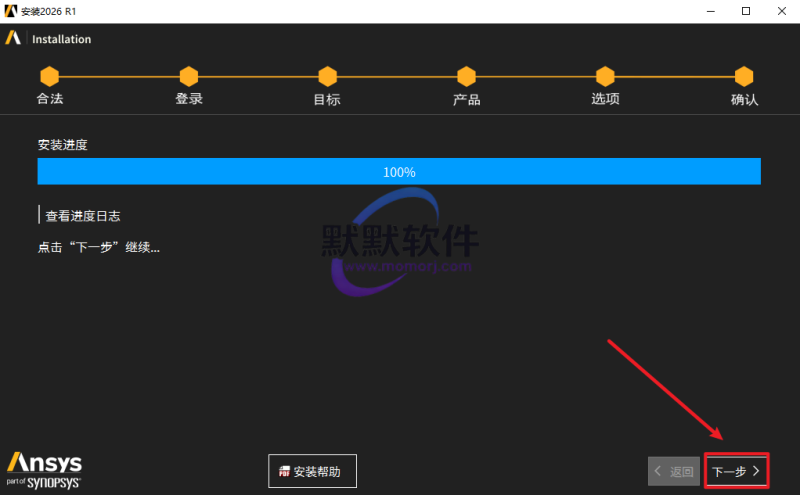This screenshot has width=800, height=495.
Task: Click the 合法 step hexagon icon
Action: (49, 77)
